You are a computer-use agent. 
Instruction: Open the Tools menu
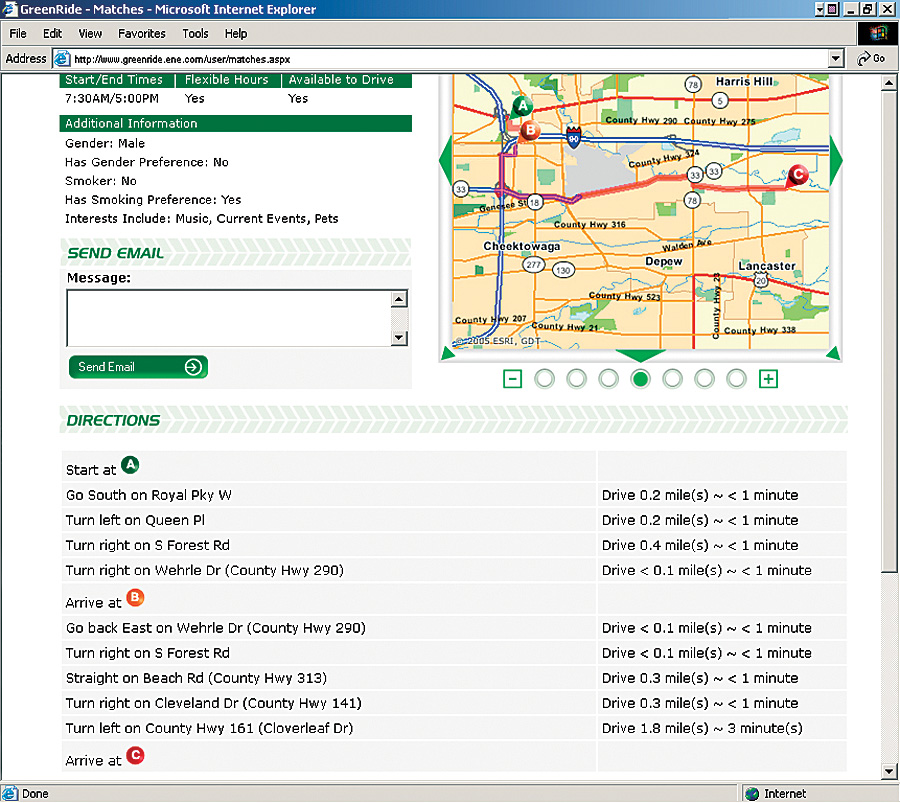point(195,33)
